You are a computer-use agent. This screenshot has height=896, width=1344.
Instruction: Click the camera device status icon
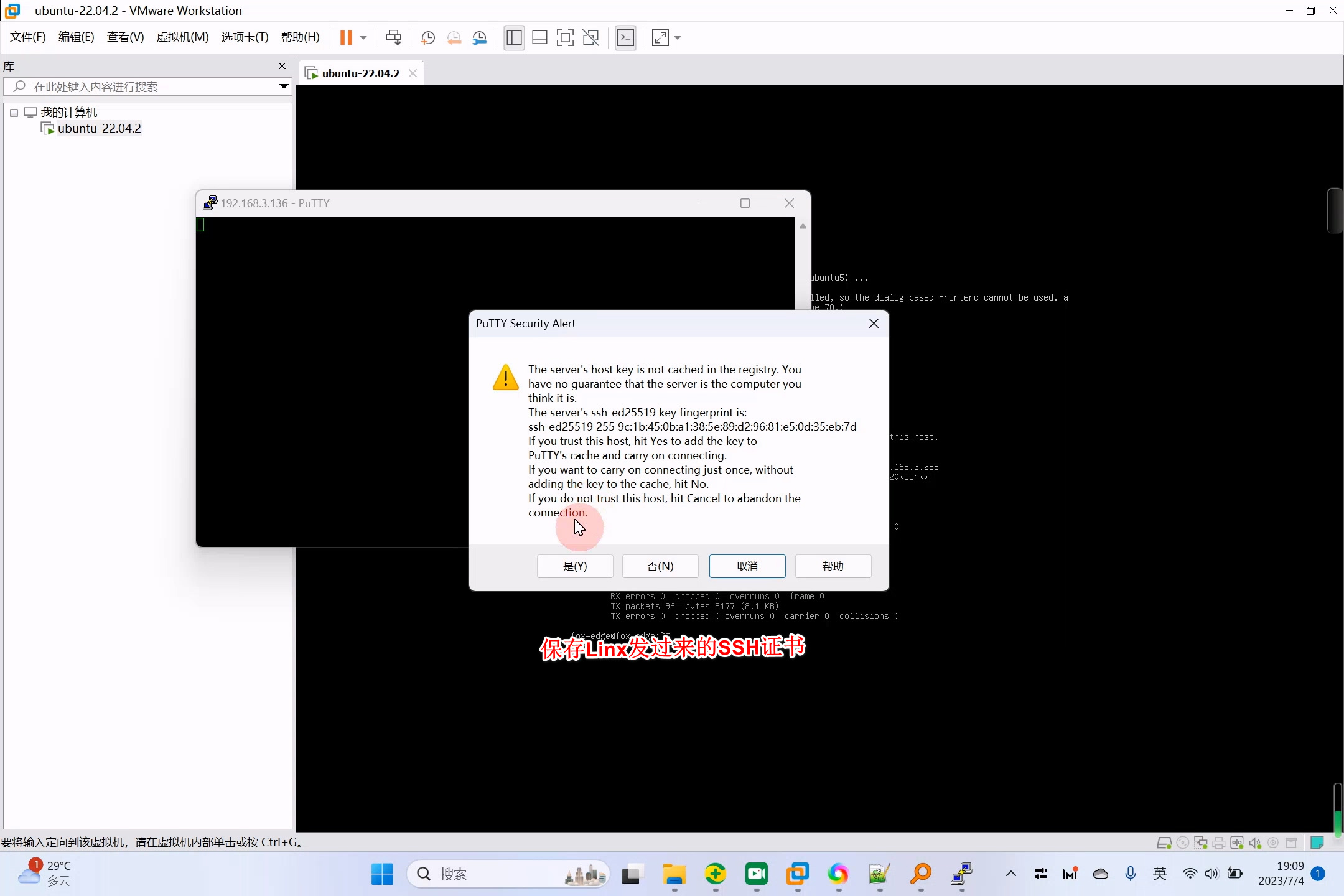(x=1273, y=843)
